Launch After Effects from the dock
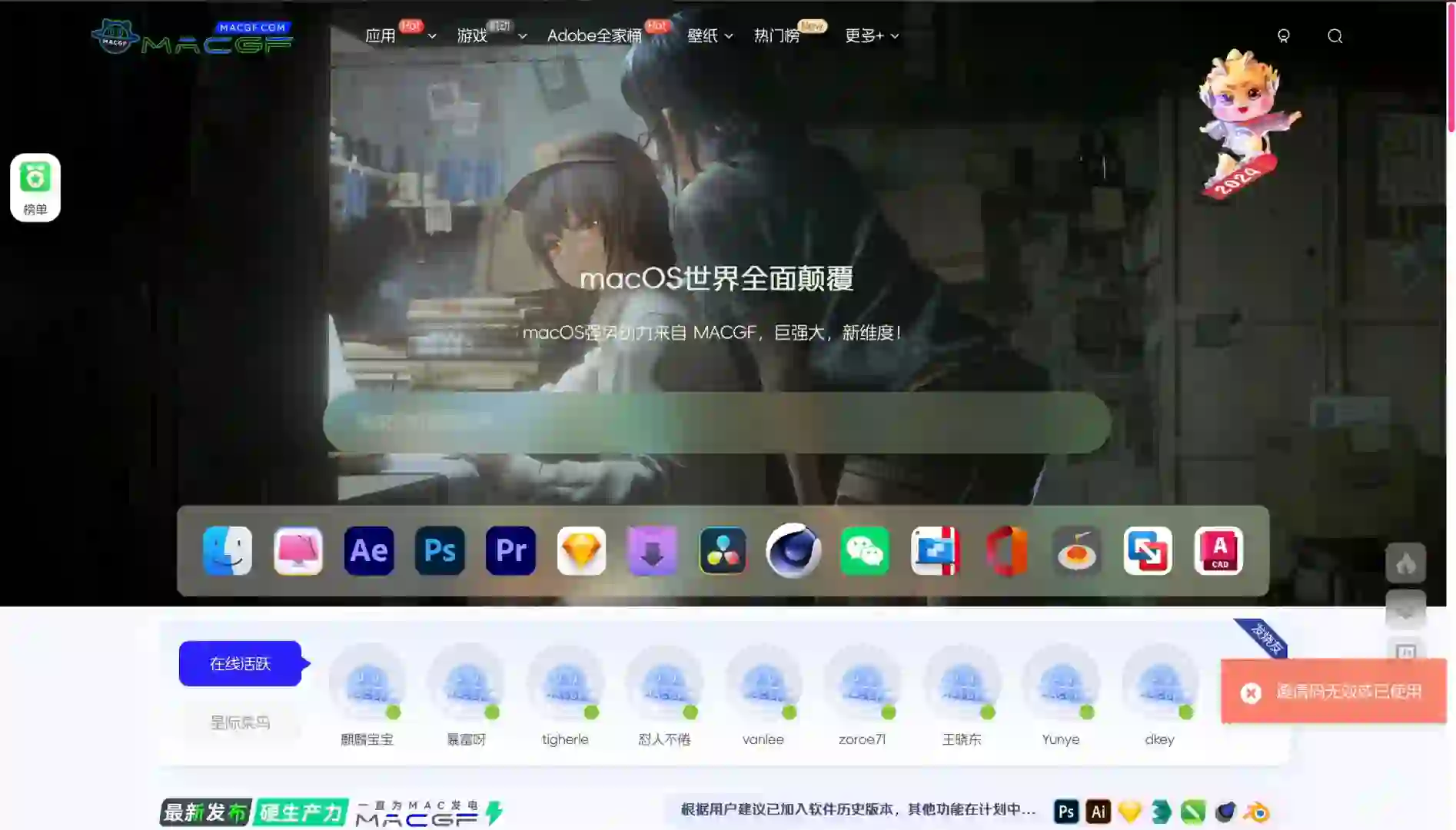1456x830 pixels. (369, 550)
